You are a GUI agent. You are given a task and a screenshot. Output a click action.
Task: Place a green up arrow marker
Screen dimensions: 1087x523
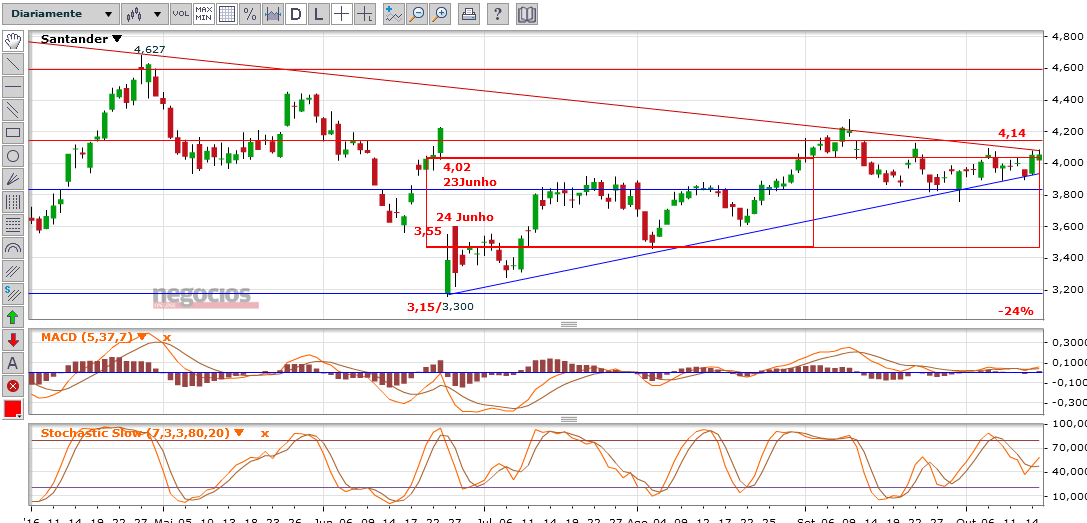[x=13, y=317]
